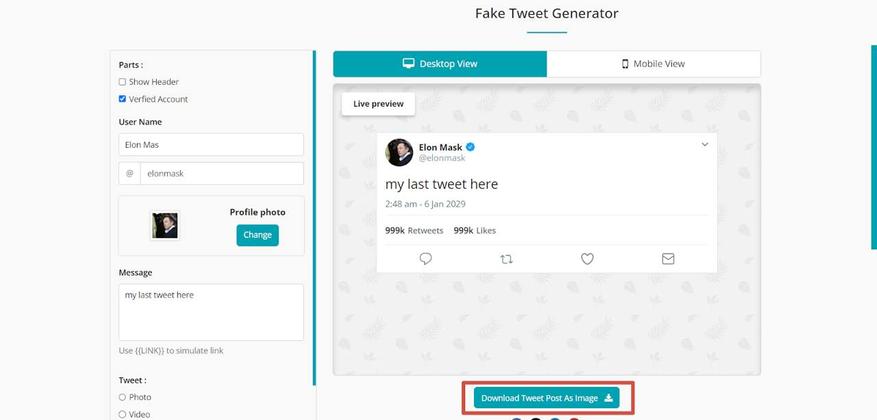Click the tweet's round profile avatar
This screenshot has height=420, width=877.
[399, 152]
